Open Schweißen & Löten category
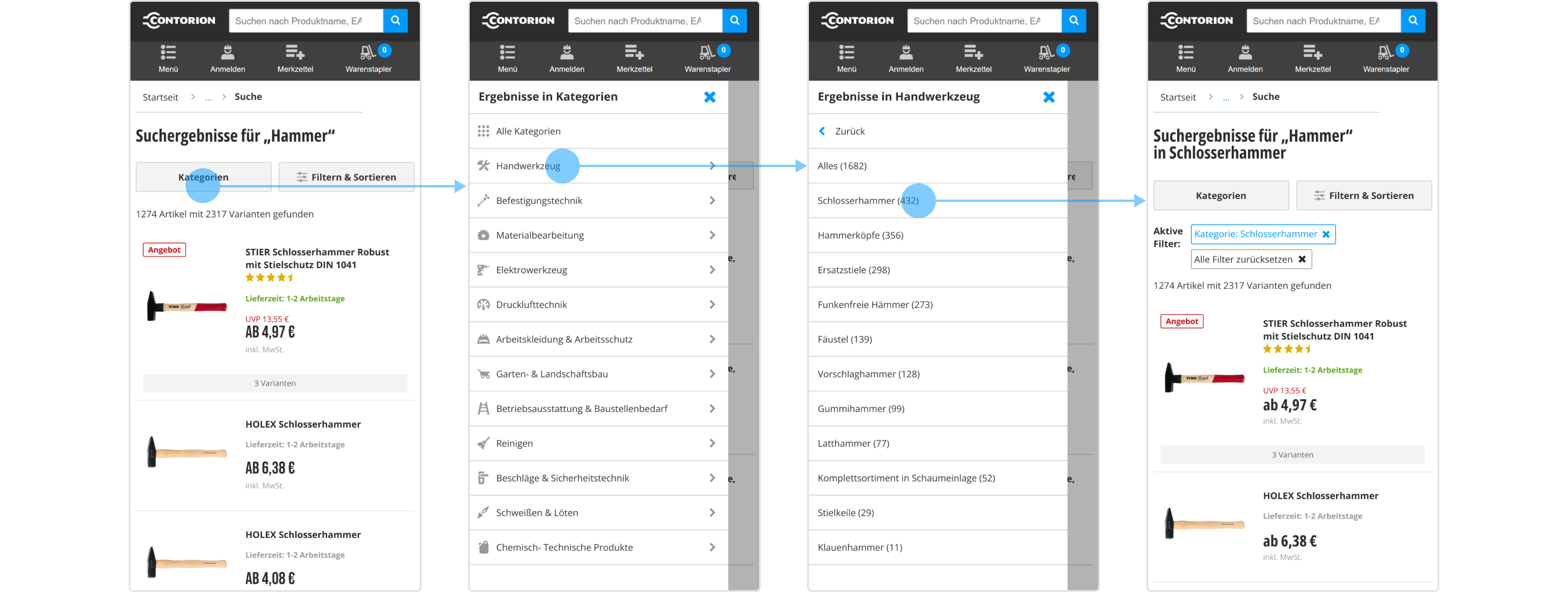 click(598, 512)
